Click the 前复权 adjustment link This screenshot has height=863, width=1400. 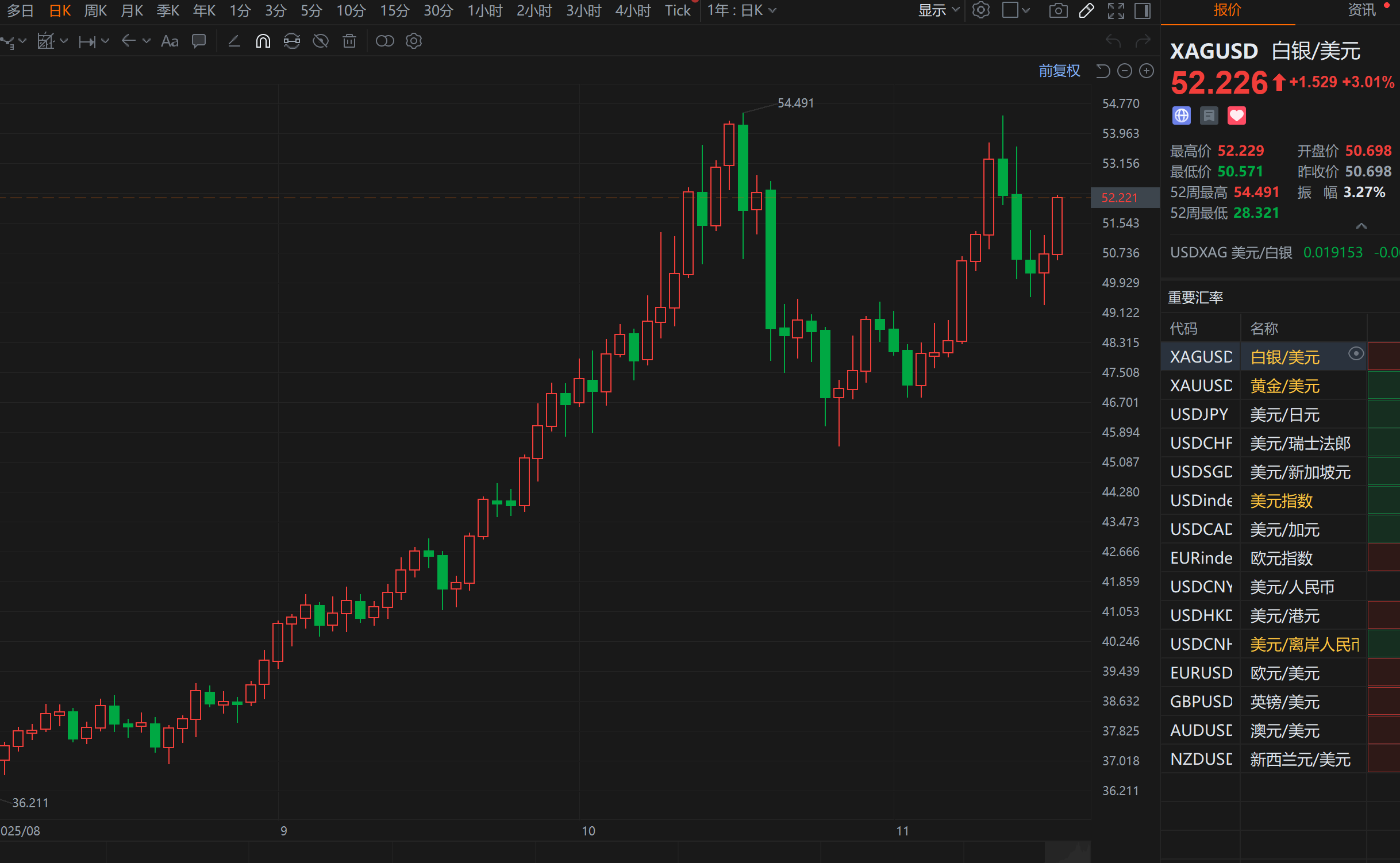1059,71
